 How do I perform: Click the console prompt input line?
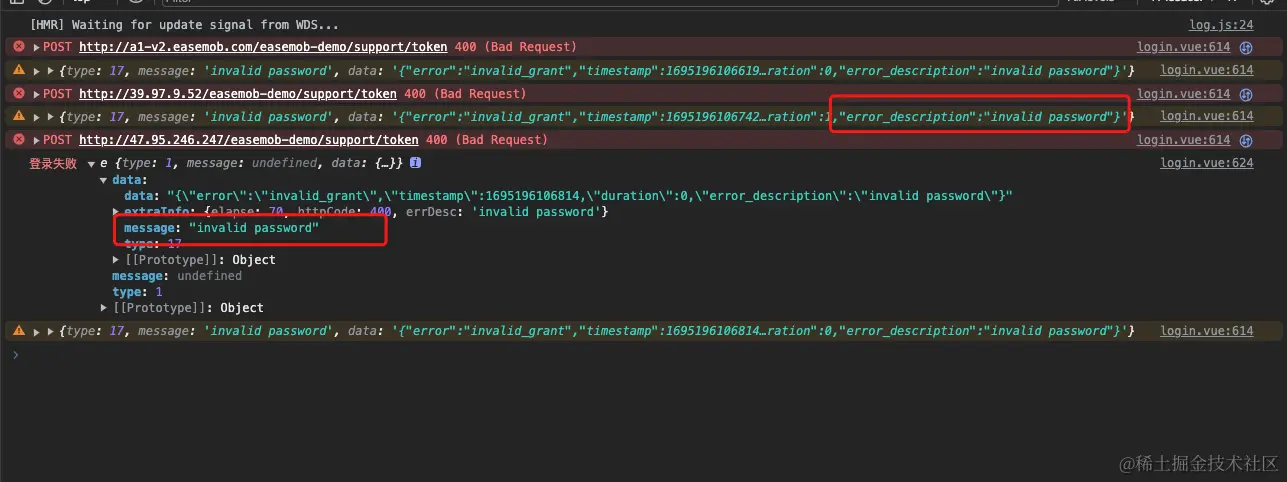tap(643, 354)
